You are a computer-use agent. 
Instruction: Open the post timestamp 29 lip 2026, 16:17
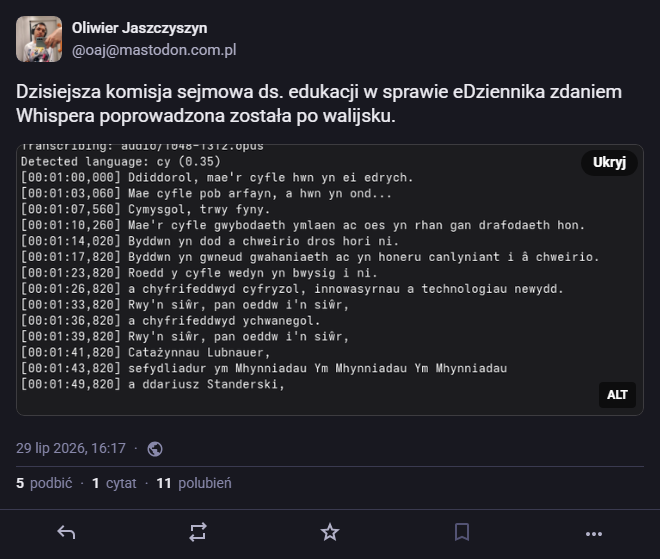(x=71, y=448)
